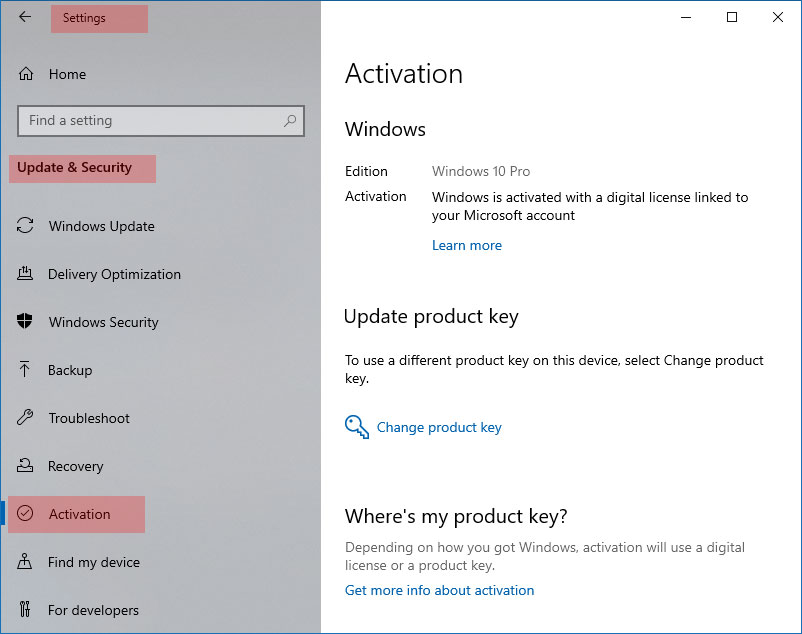Open the Learn more link
This screenshot has width=802, height=634.
467,245
